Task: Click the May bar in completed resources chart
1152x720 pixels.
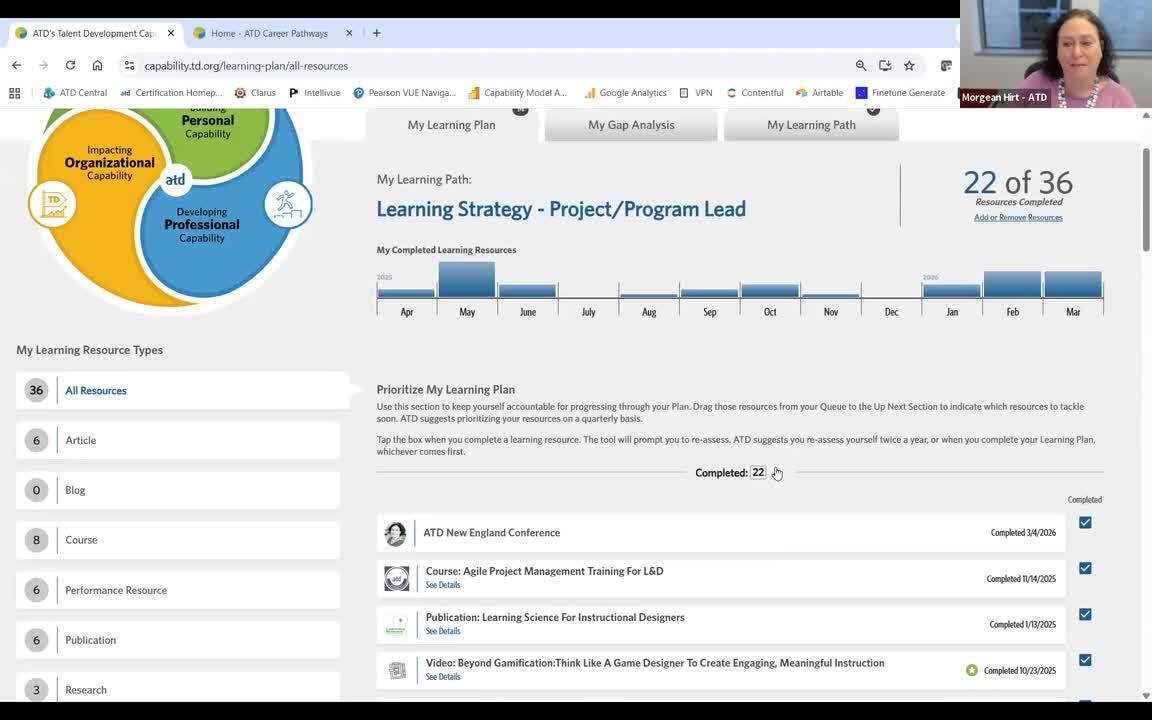Action: 467,280
